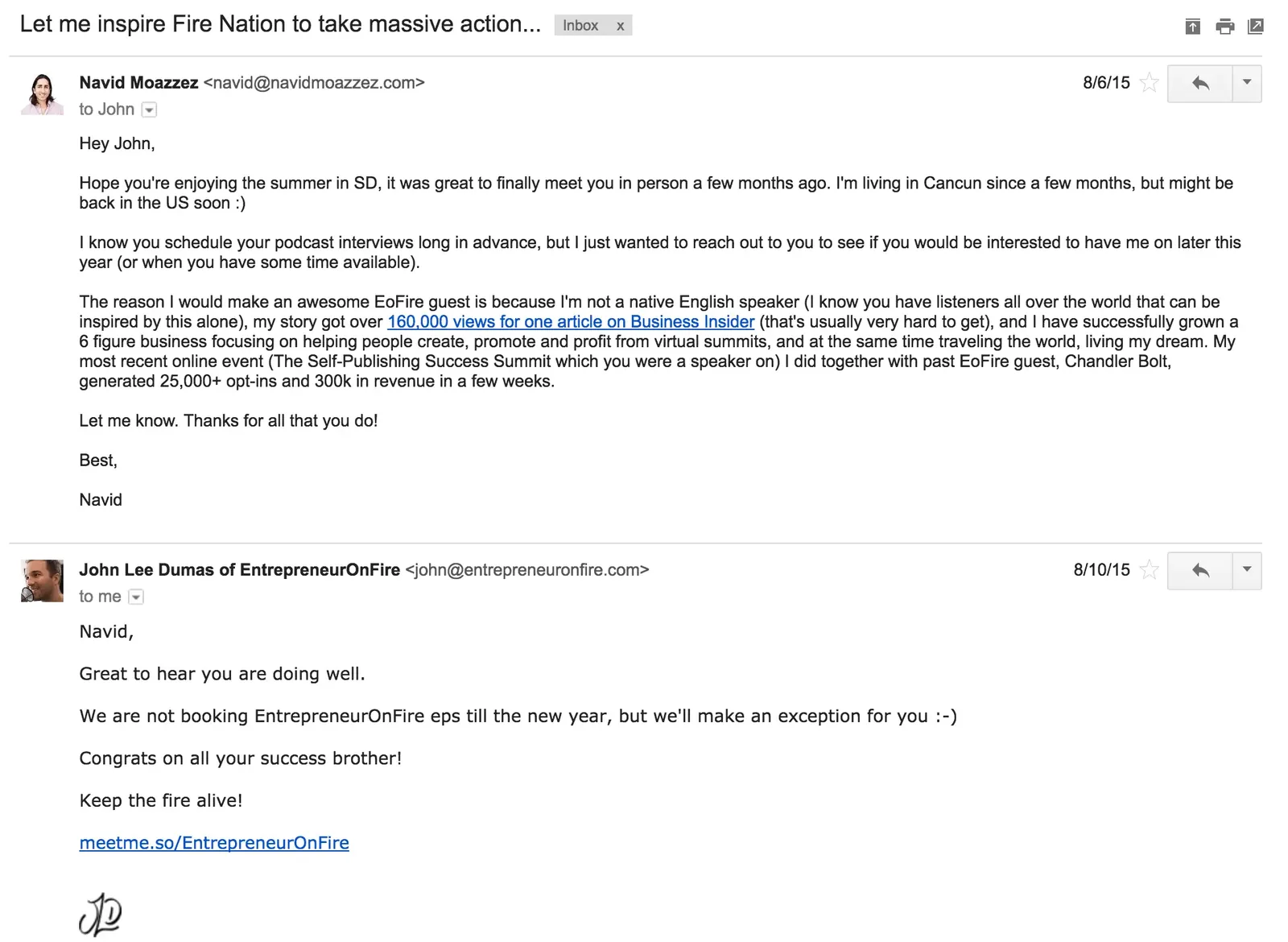
Task: Reply to Navid's 8/6/15 message
Action: pyautogui.click(x=1200, y=83)
